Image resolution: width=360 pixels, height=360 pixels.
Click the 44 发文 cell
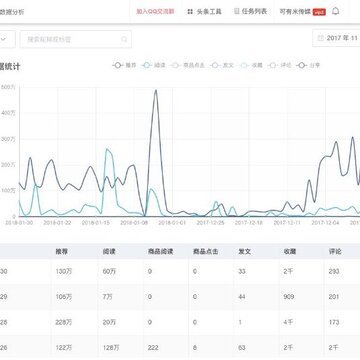pos(242,297)
